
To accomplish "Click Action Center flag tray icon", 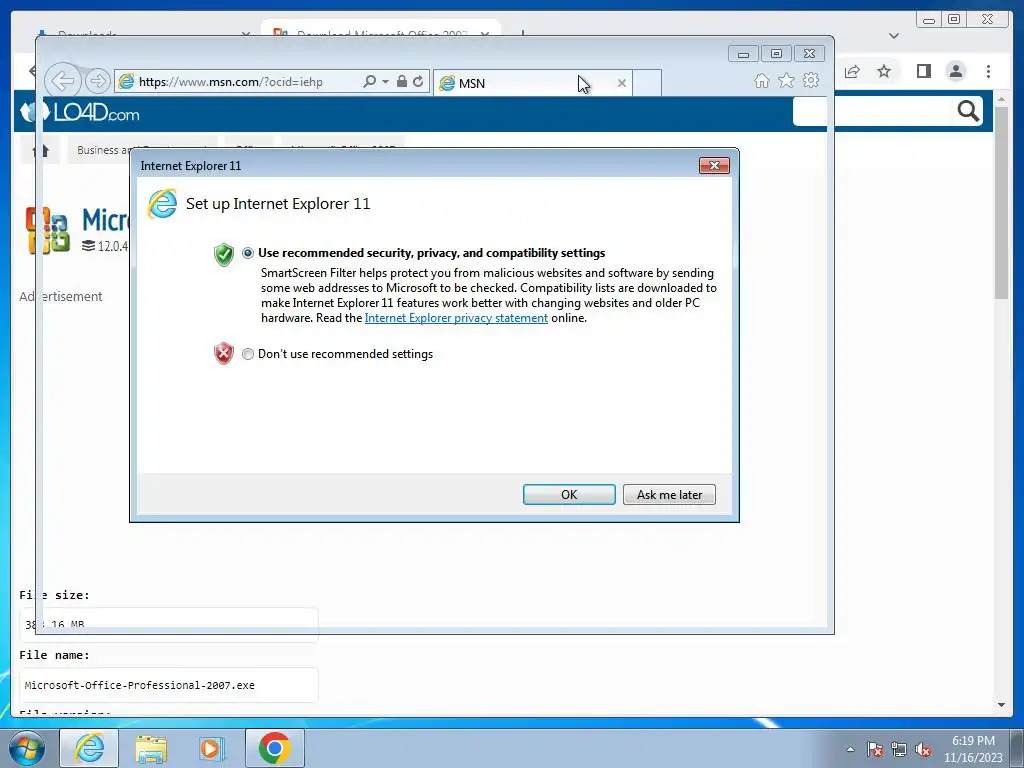I will (875, 750).
